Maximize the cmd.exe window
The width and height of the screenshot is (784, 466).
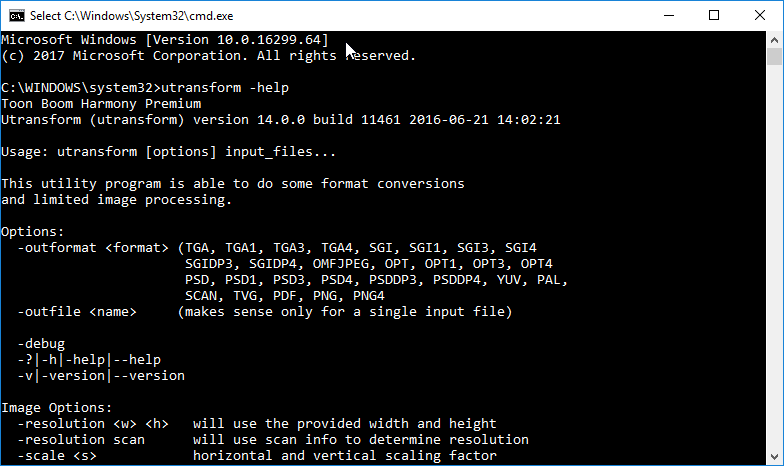[x=714, y=15]
